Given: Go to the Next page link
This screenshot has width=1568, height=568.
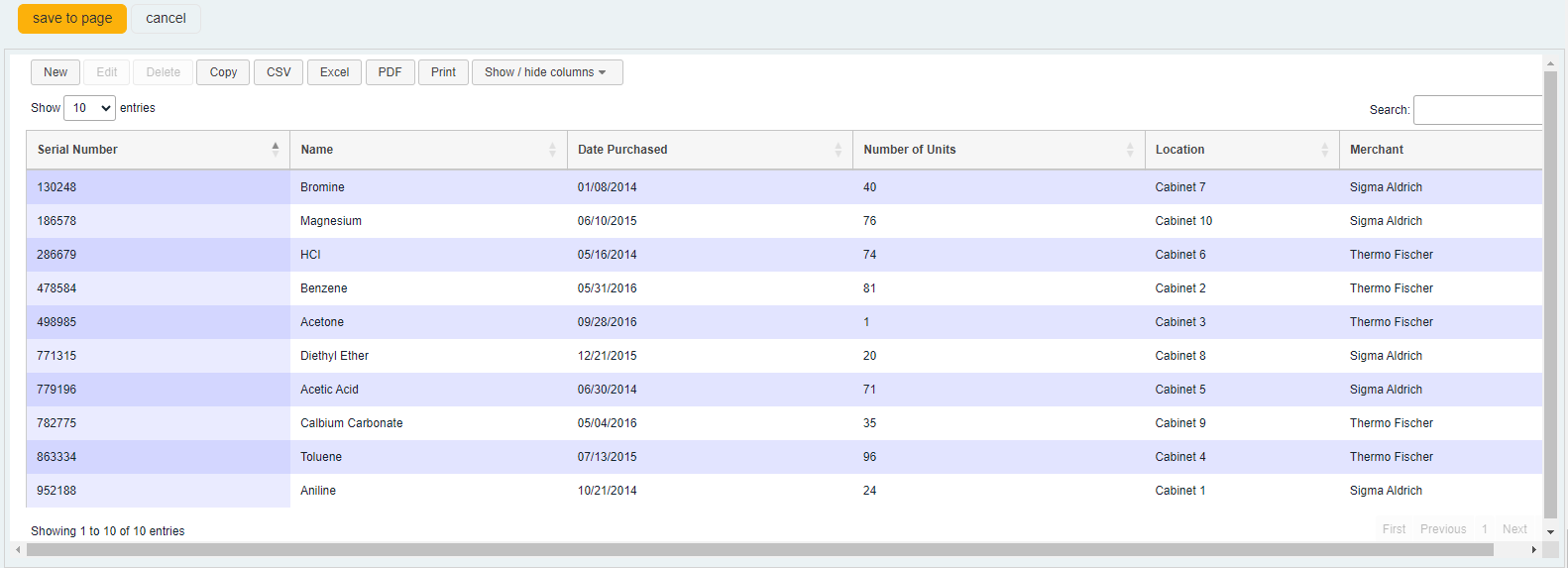Looking at the screenshot, I should 1513,529.
